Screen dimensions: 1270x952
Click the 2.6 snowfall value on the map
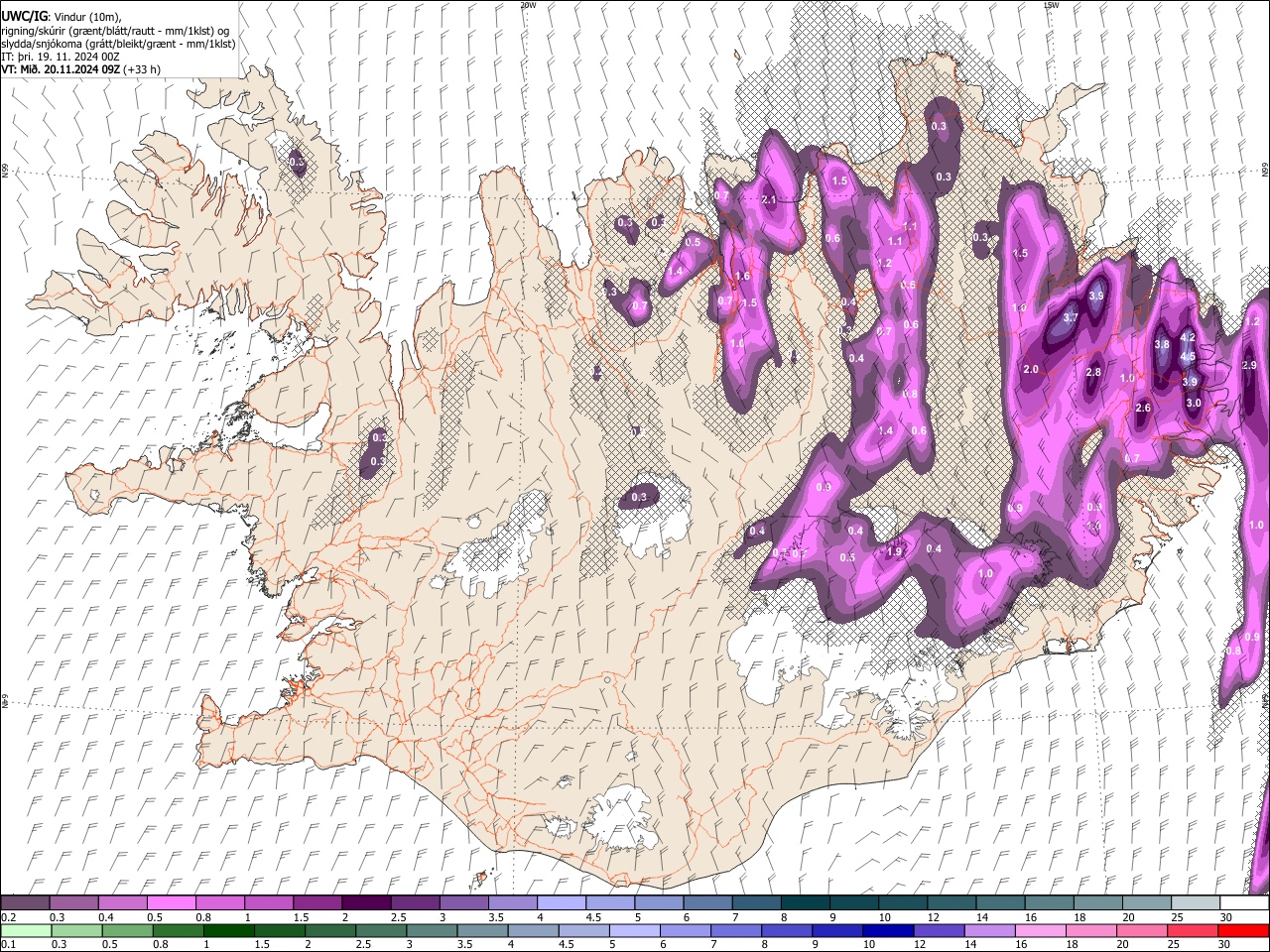point(1142,408)
